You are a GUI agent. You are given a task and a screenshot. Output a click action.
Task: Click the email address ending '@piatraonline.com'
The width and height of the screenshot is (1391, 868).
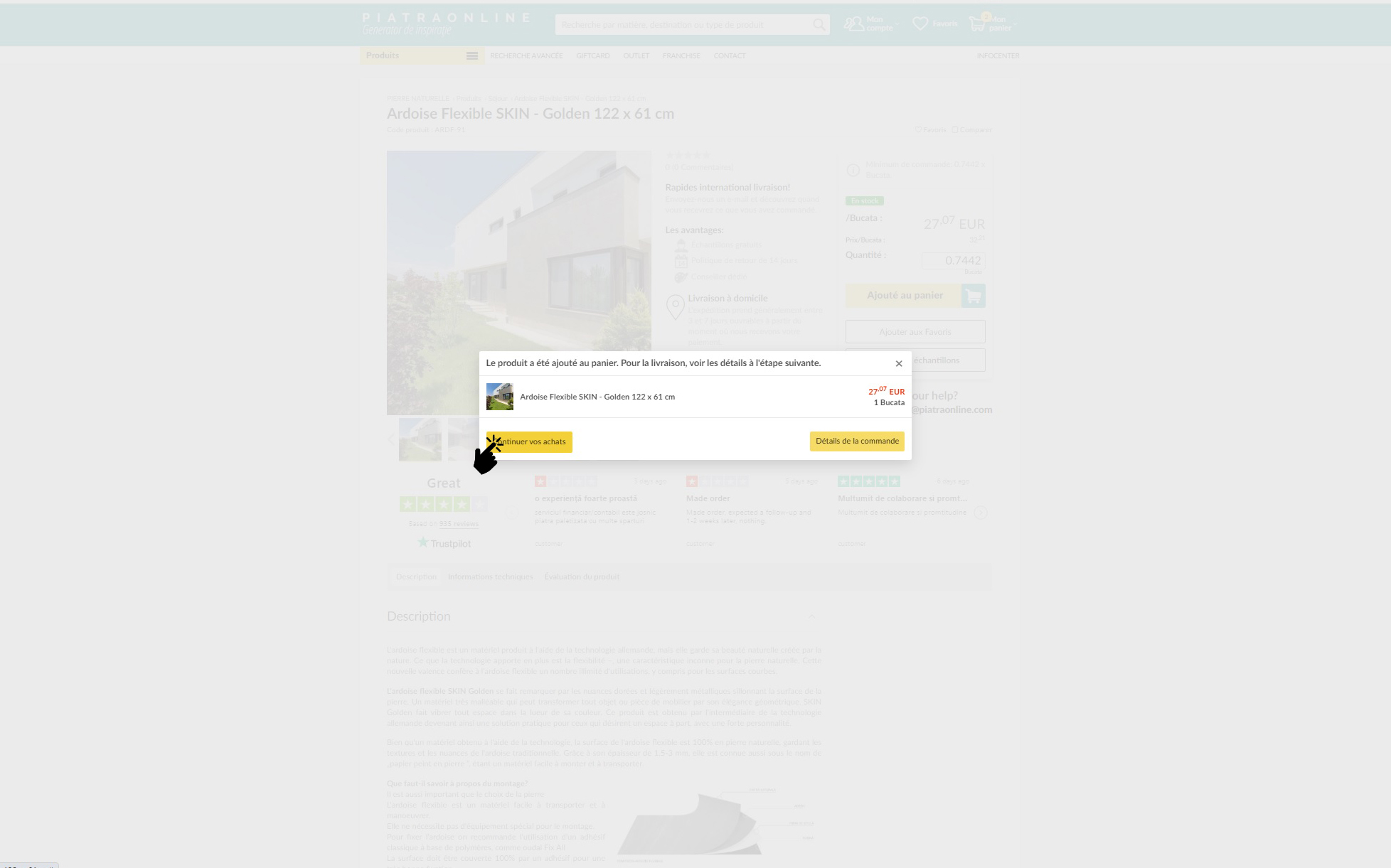tap(952, 410)
